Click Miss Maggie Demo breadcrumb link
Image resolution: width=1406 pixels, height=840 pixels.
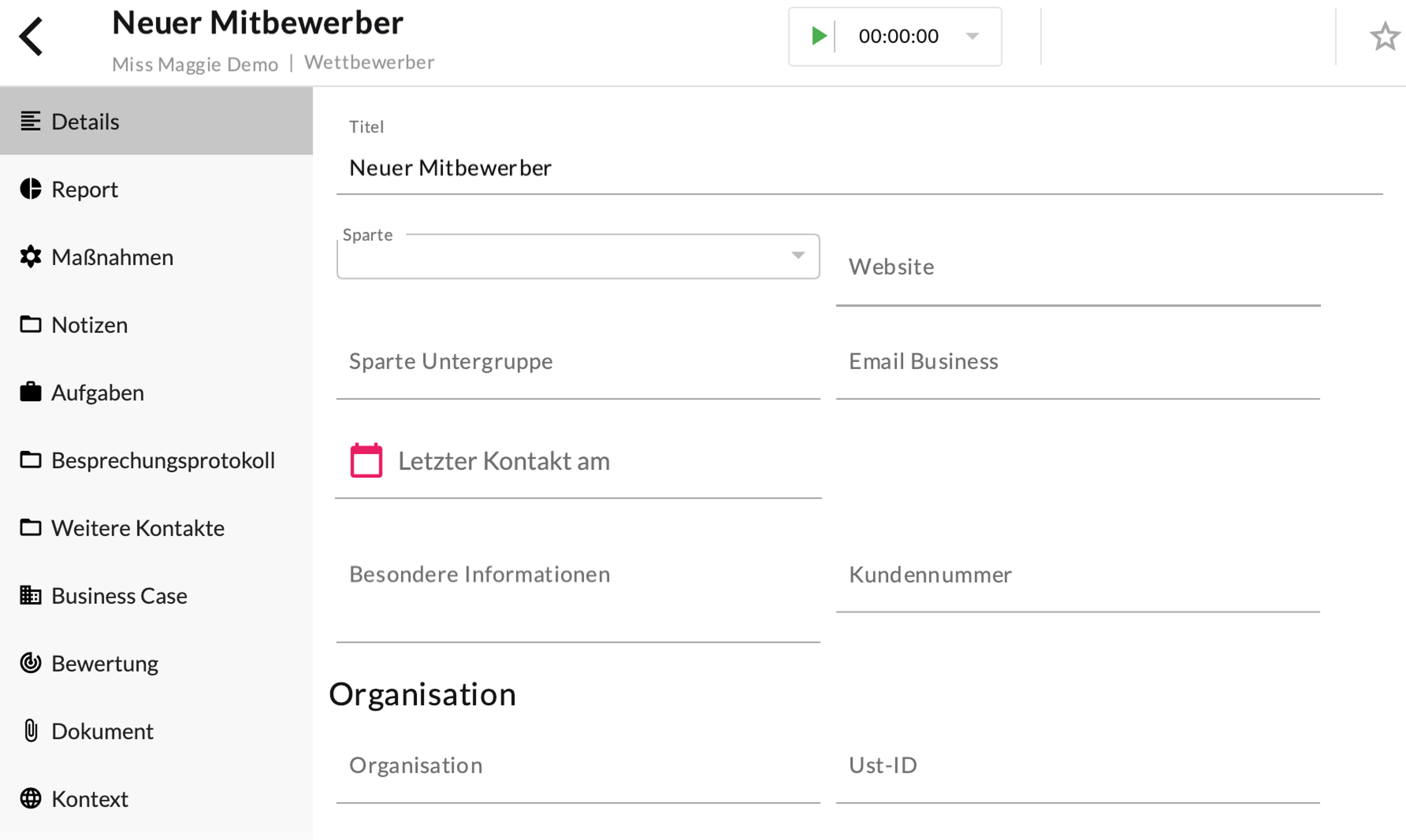coord(195,64)
